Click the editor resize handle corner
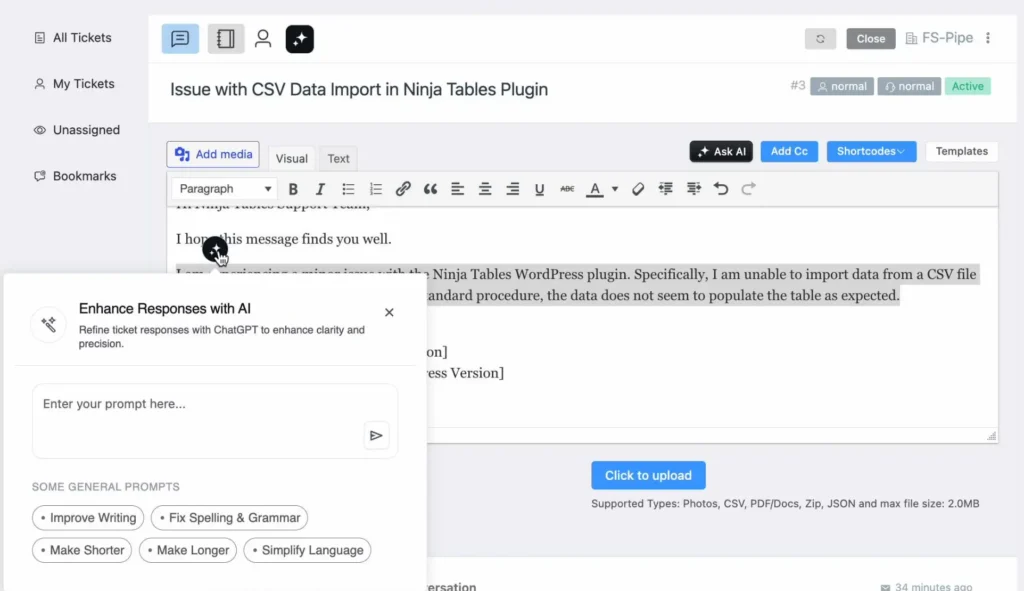 pyautogui.click(x=991, y=436)
